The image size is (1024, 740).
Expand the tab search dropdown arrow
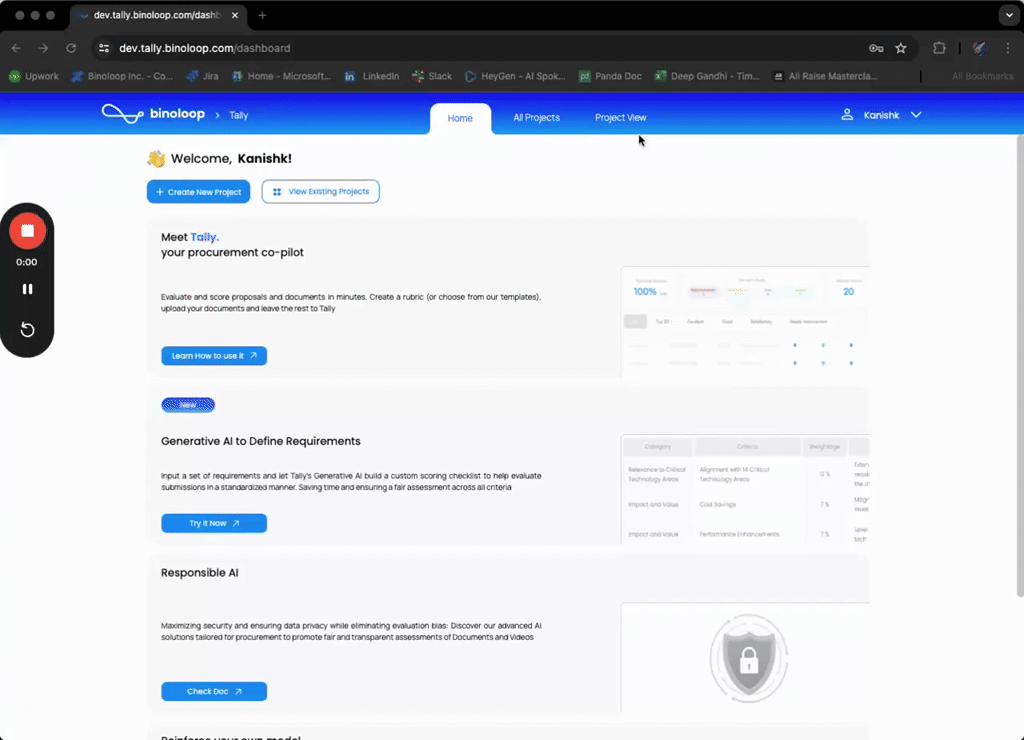coord(1009,15)
